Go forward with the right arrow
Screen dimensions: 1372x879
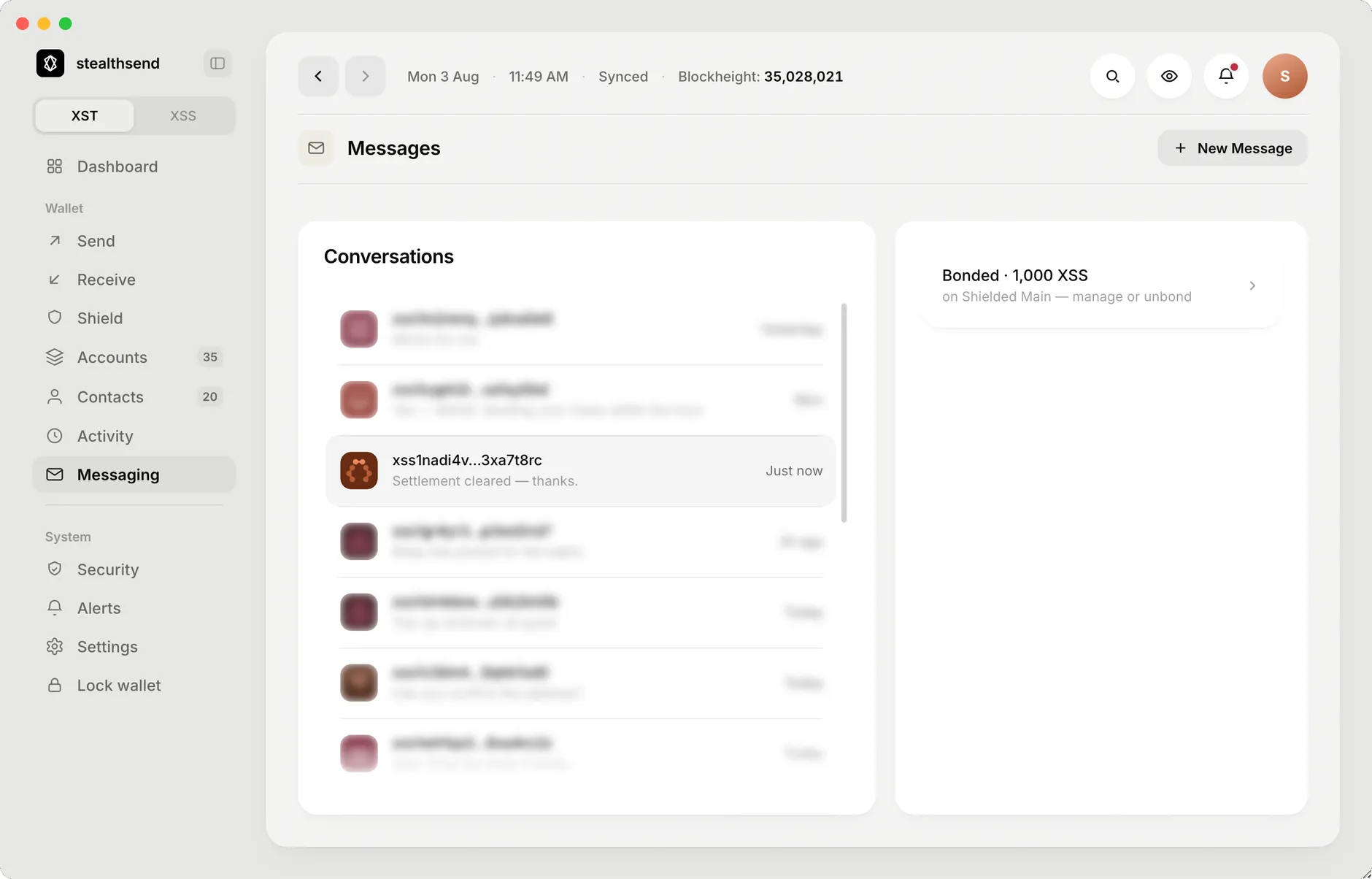pos(366,76)
